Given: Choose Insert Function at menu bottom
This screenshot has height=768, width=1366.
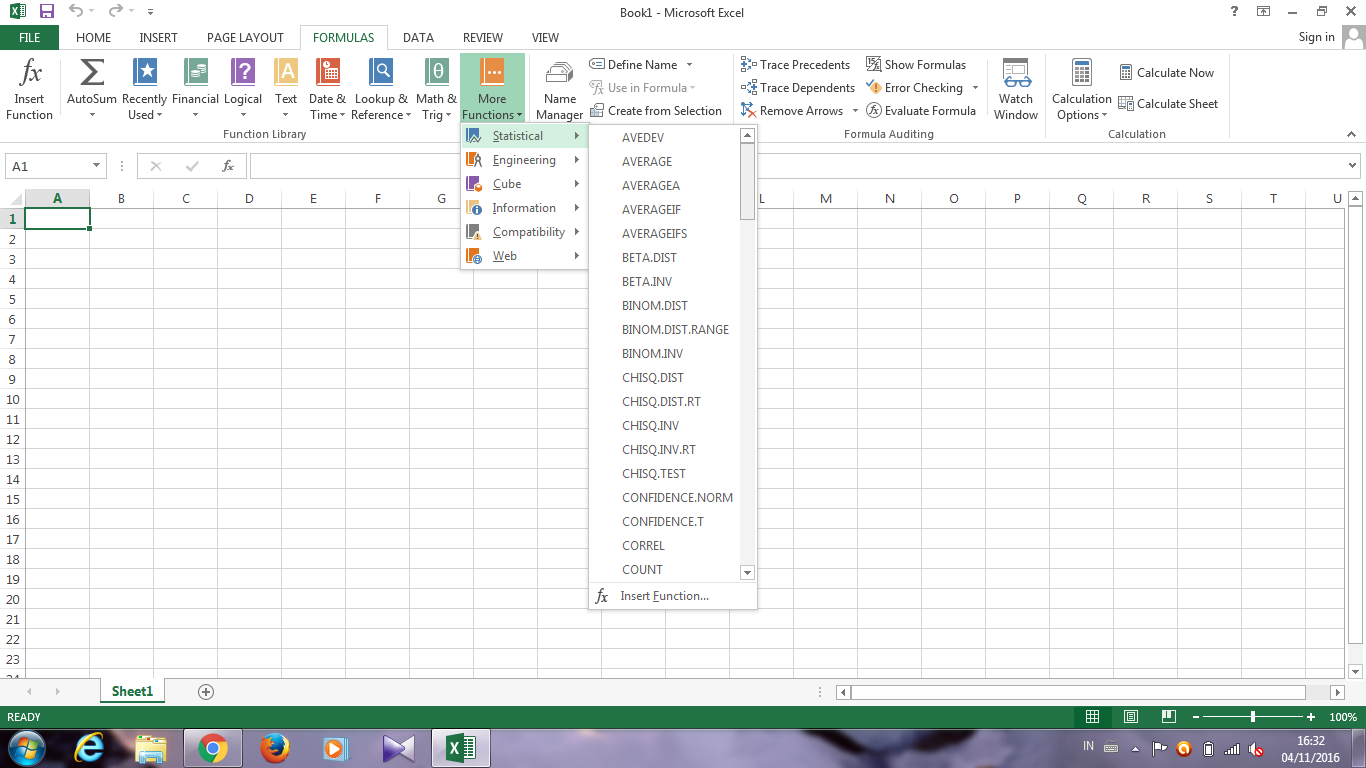Looking at the screenshot, I should click(x=672, y=596).
